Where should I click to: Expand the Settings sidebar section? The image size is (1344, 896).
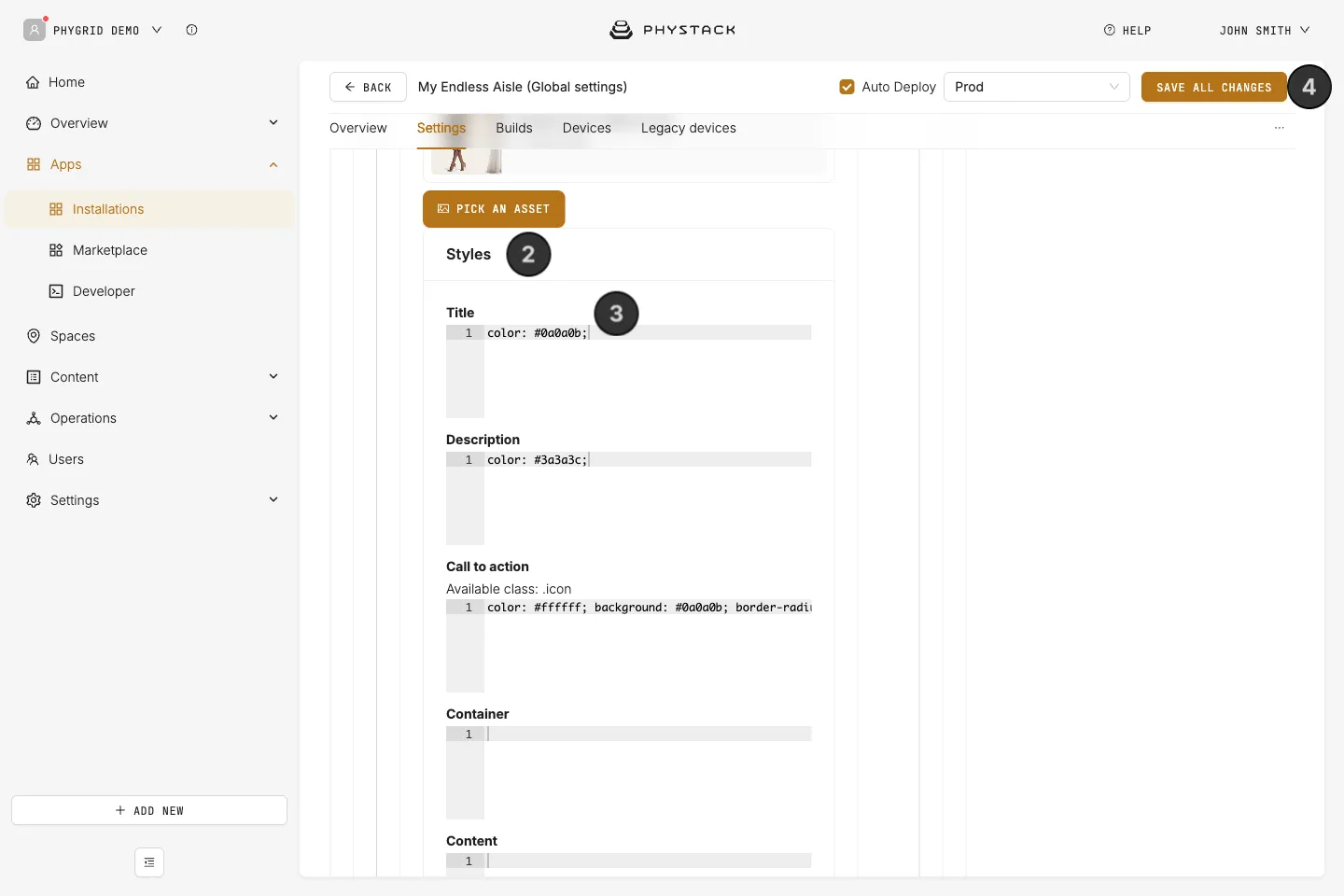[x=273, y=500]
